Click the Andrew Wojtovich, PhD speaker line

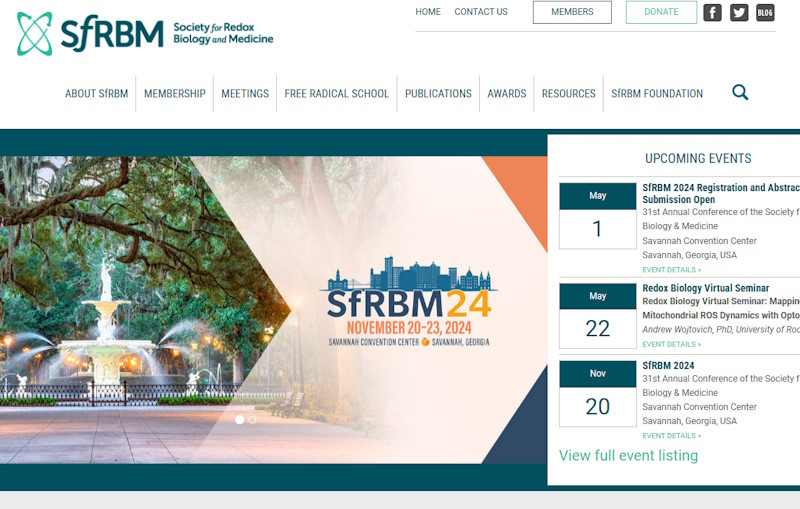(x=721, y=329)
